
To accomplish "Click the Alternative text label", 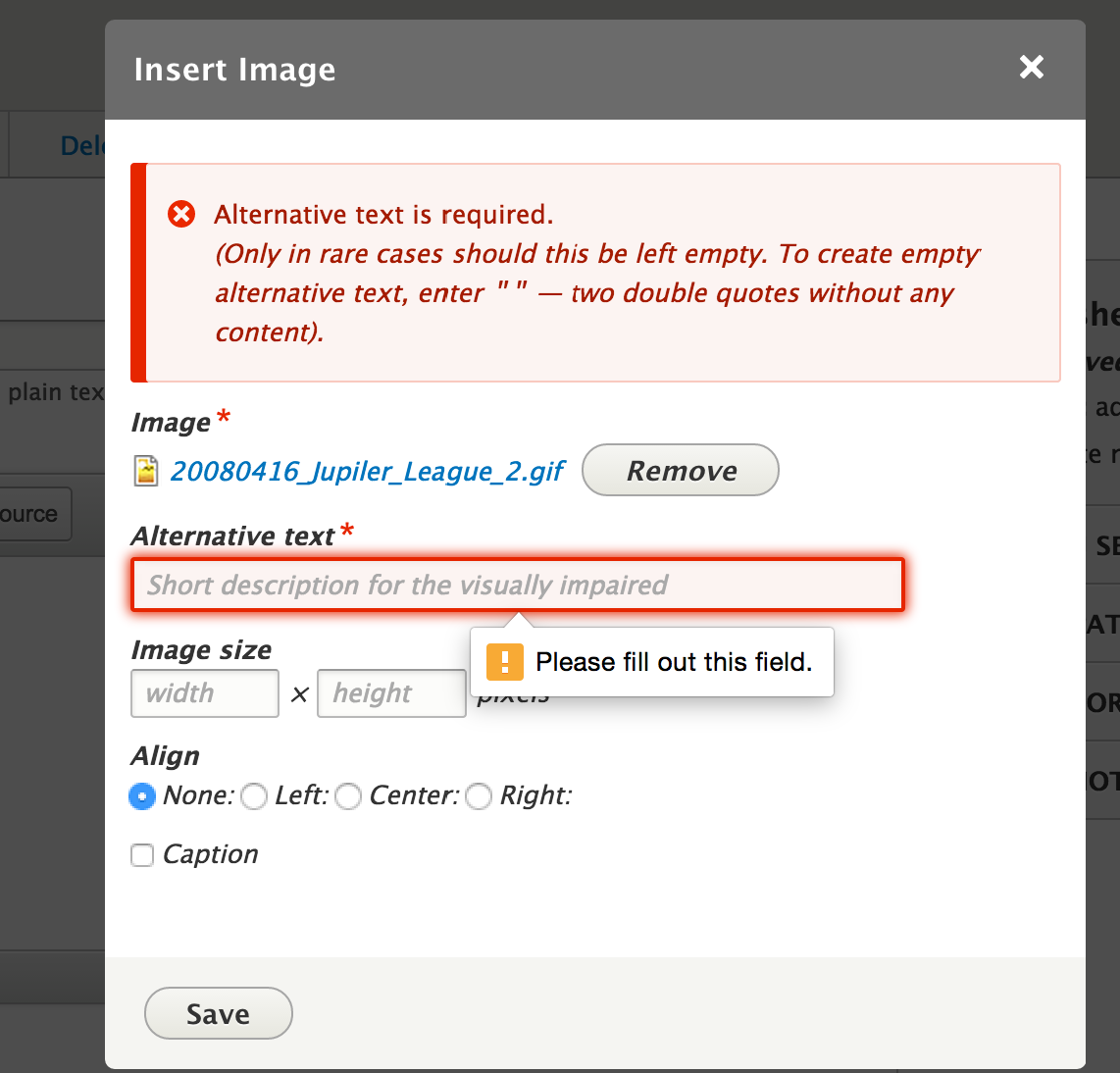I will tap(233, 536).
